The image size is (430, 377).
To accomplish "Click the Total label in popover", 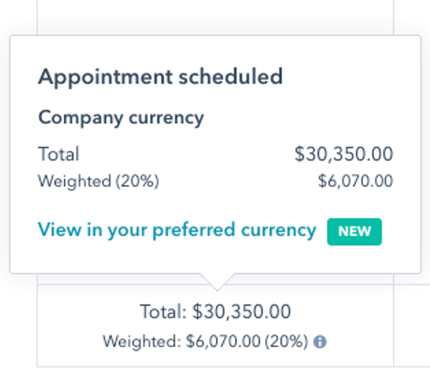I will click(x=59, y=154).
